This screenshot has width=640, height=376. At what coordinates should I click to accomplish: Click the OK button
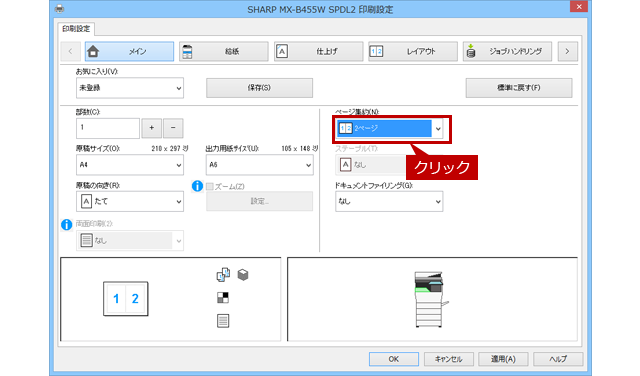tap(394, 359)
